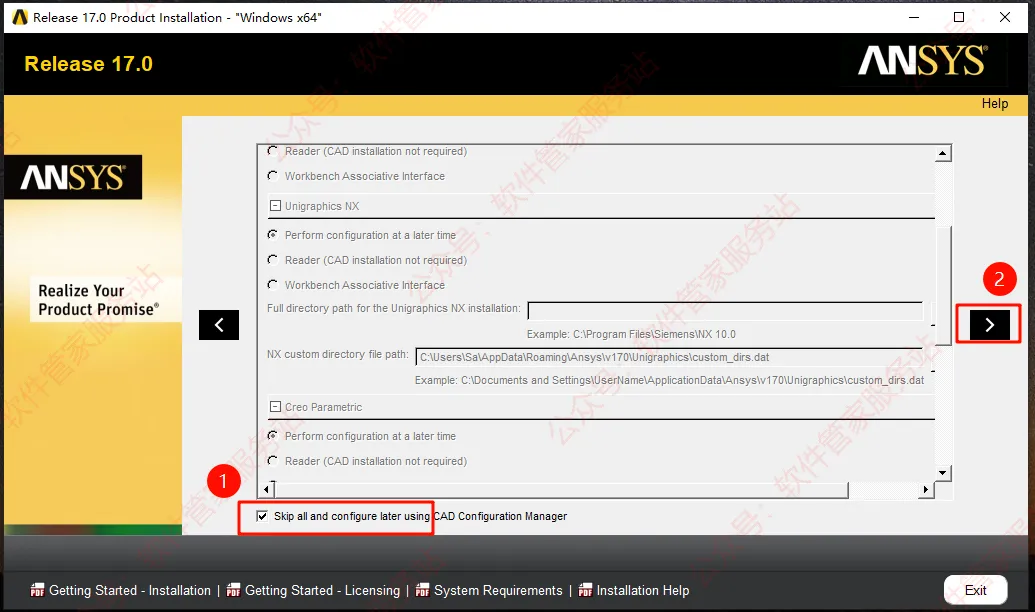1035x612 pixels.
Task: Click the Unigraphics NX installation path field
Action: 725,311
